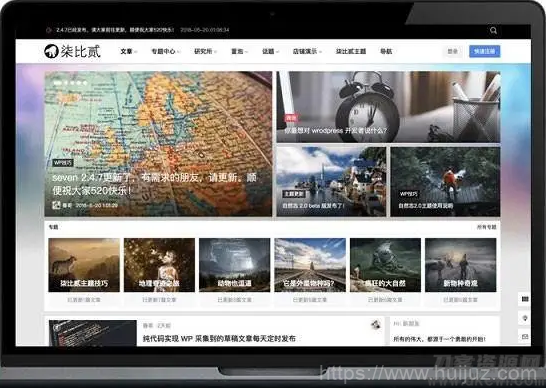Screen dimensions: 546x388
Task: Open the 导航 nav item
Action: pos(386,51)
